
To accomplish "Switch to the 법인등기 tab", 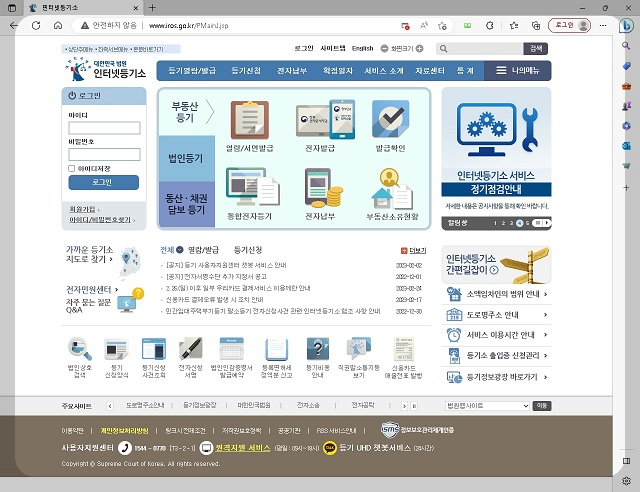I will tap(187, 158).
